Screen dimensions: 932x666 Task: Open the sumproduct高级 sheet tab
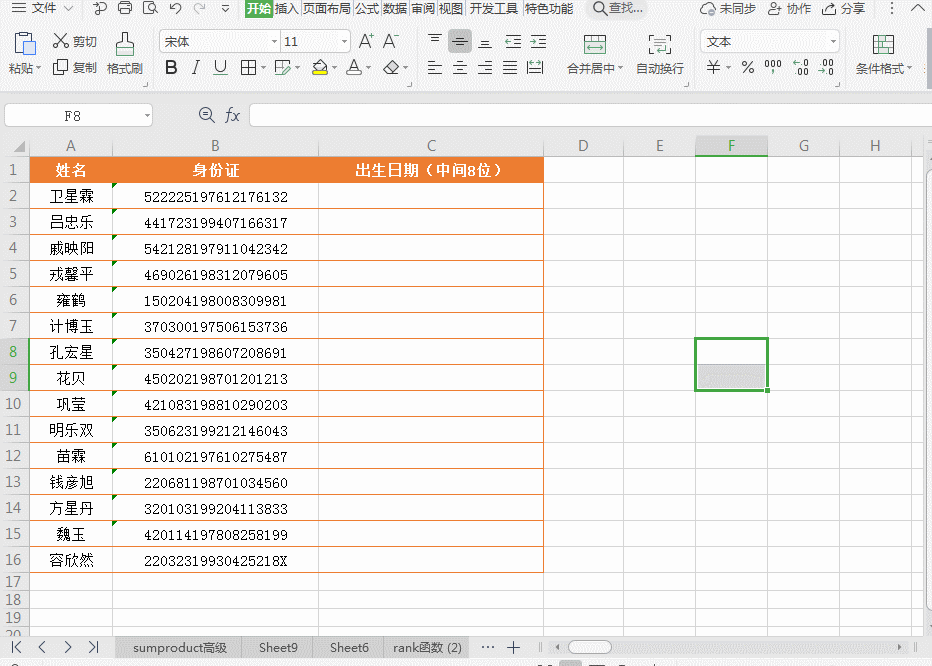(180, 648)
